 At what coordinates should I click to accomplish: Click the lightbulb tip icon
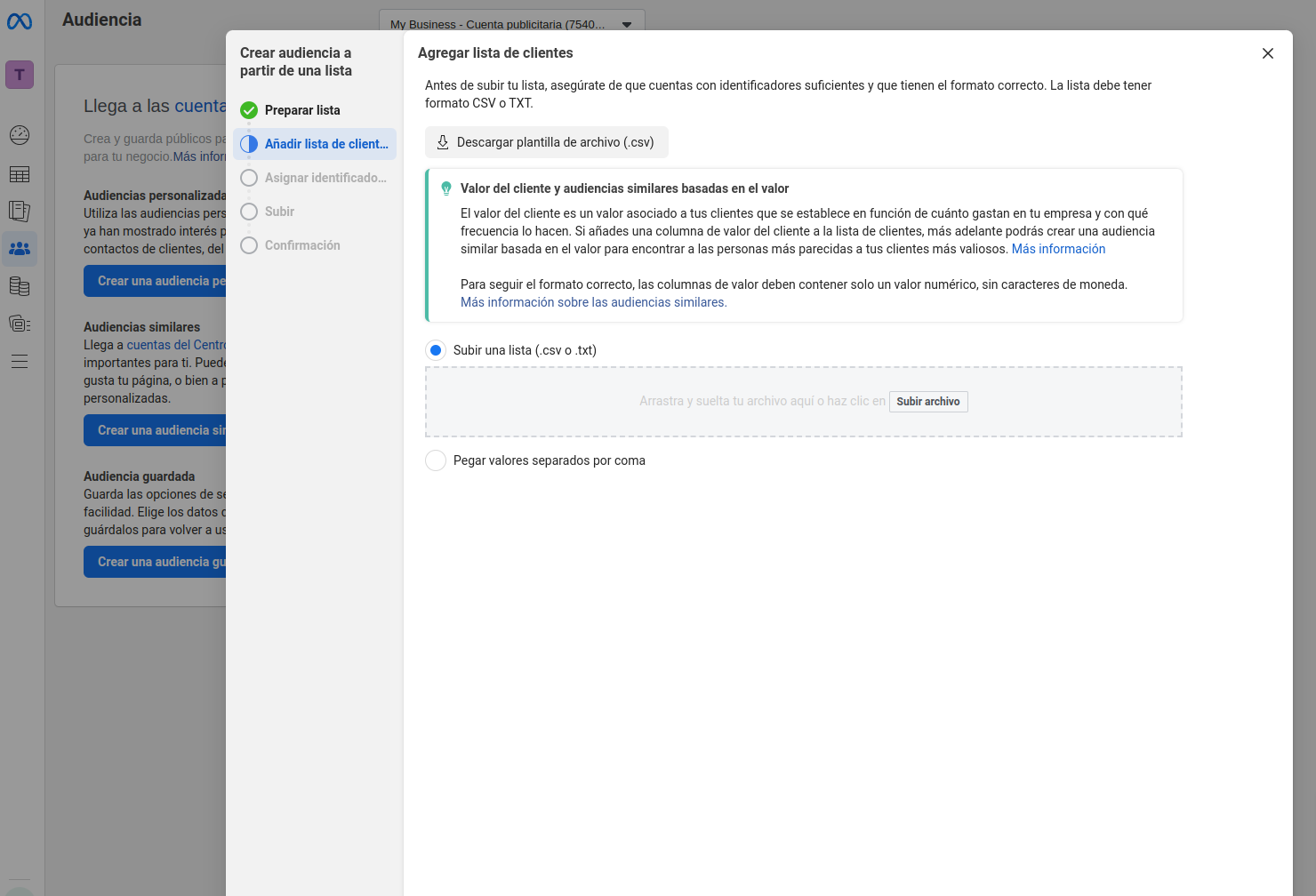446,188
